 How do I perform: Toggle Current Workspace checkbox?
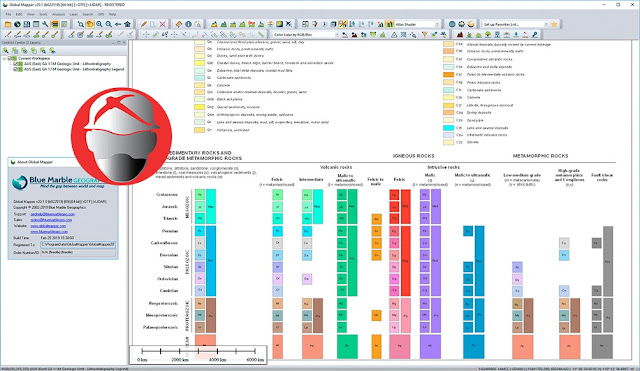(x=9, y=58)
